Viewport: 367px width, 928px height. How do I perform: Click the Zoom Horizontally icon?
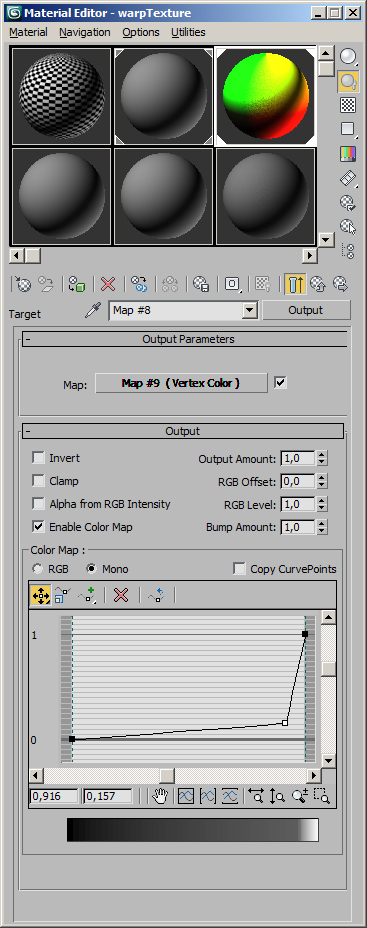tap(256, 796)
